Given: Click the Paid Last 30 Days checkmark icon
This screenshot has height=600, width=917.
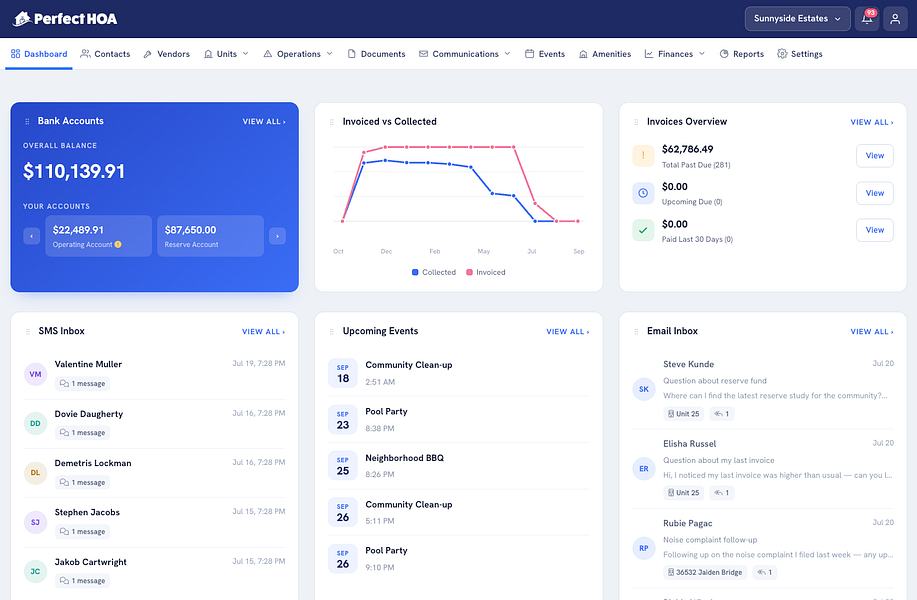Looking at the screenshot, I should pyautogui.click(x=643, y=230).
